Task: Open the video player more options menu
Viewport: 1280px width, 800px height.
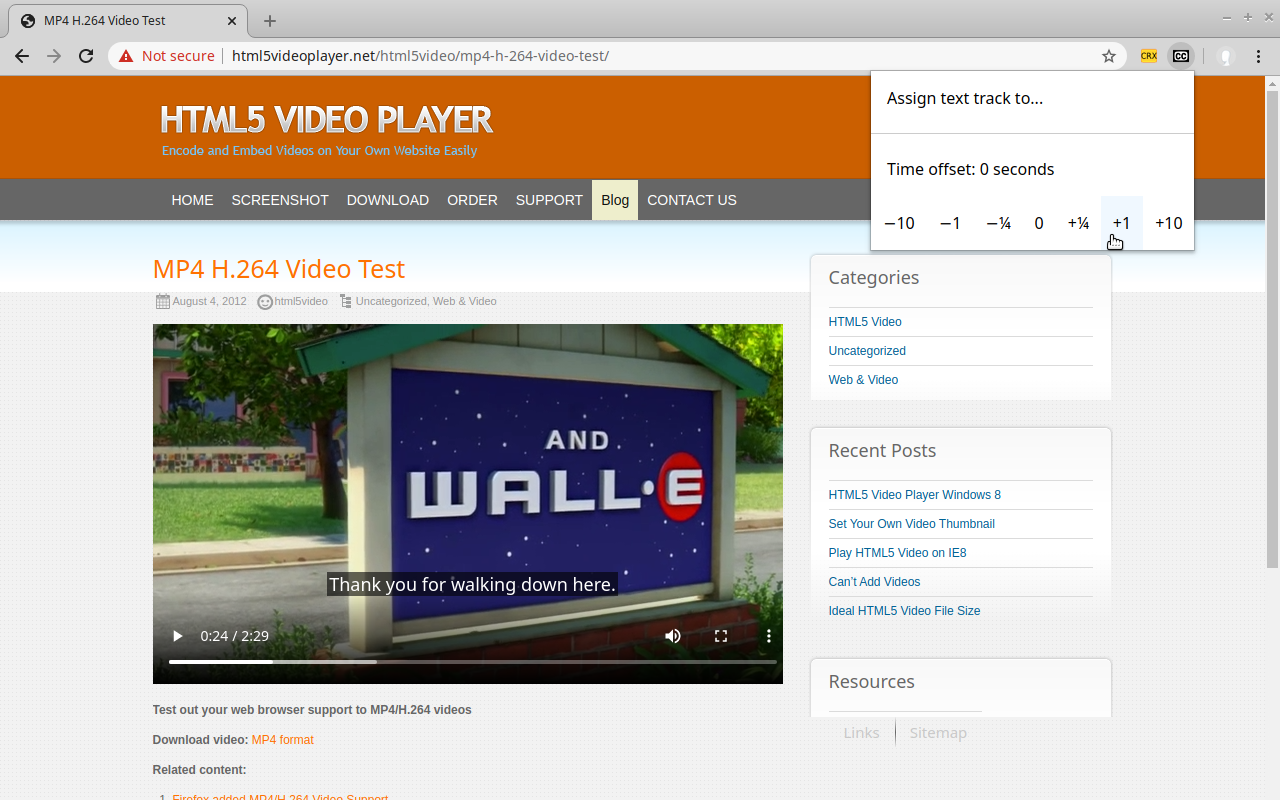Action: coord(769,636)
